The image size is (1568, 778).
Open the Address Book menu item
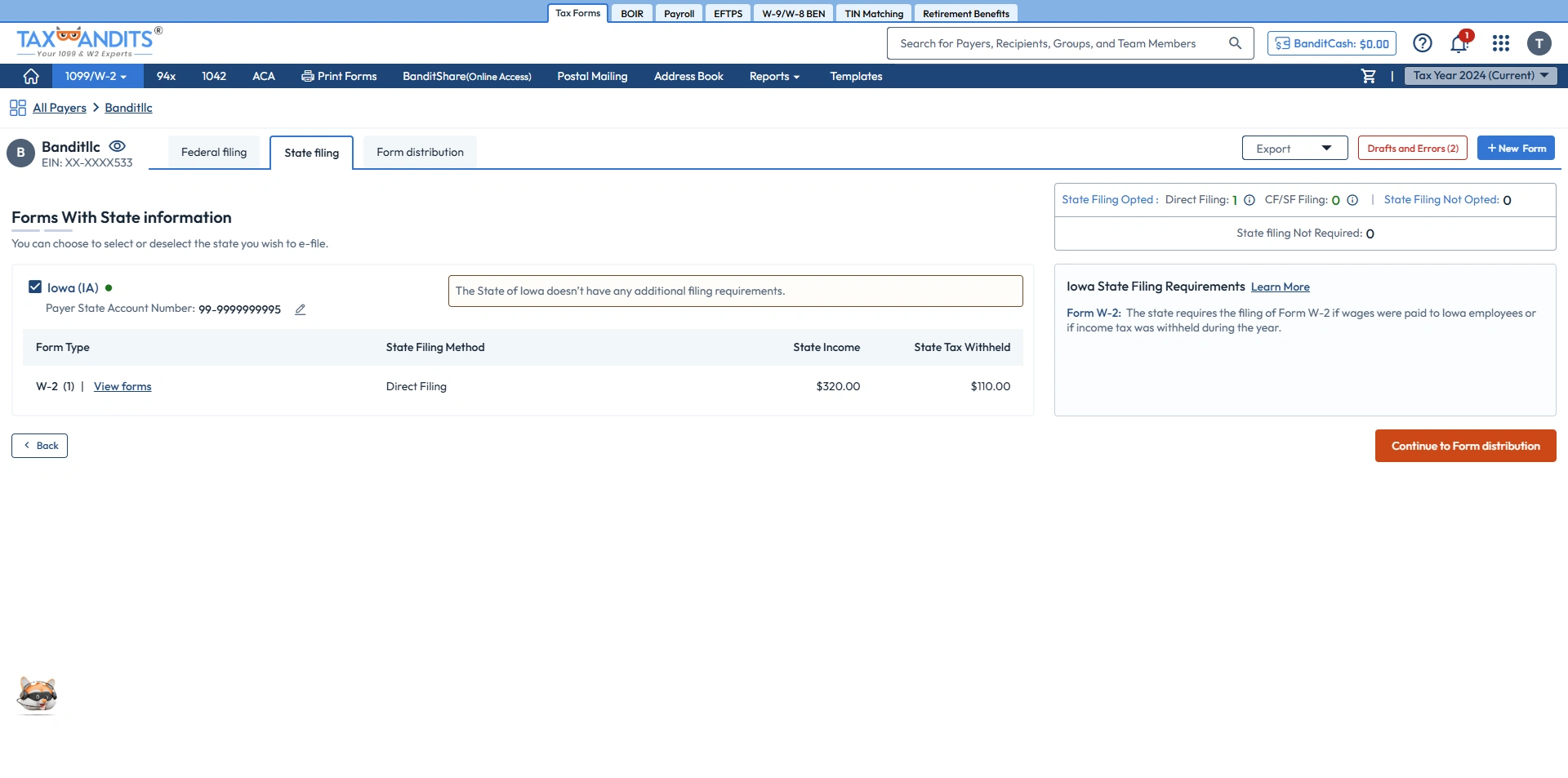pyautogui.click(x=688, y=76)
